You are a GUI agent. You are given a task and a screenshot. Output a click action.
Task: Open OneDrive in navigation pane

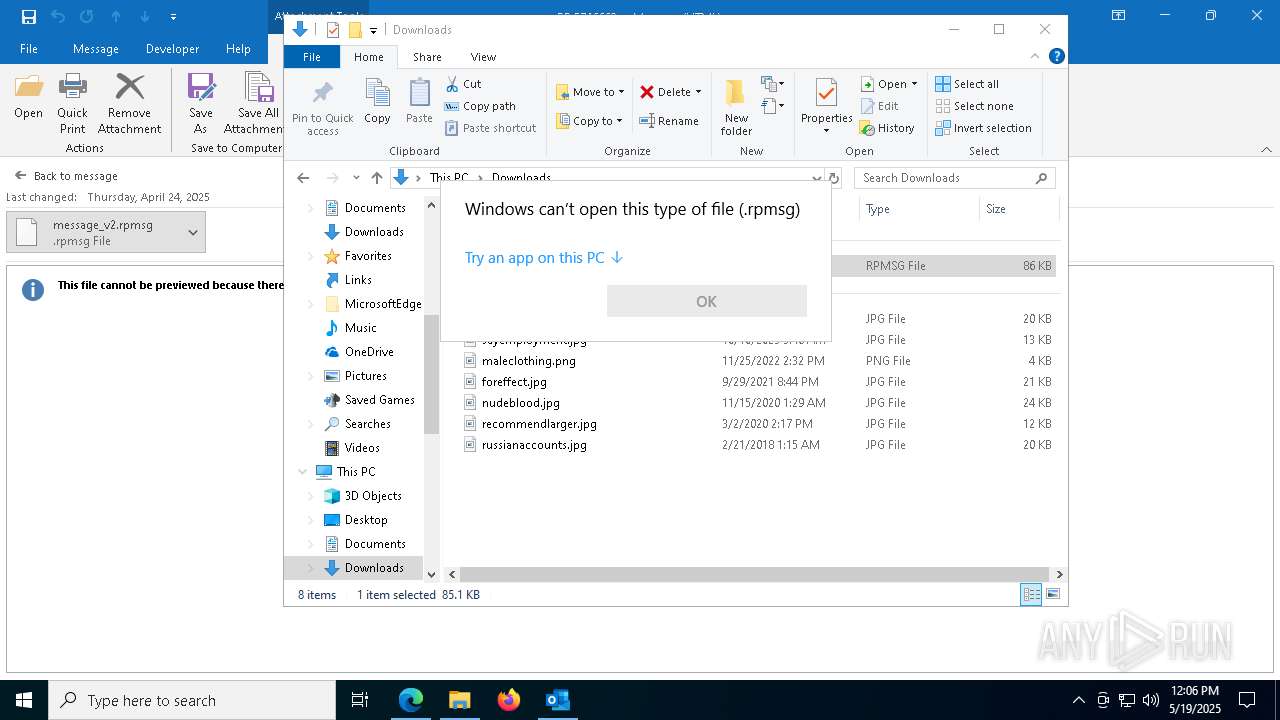pyautogui.click(x=369, y=352)
